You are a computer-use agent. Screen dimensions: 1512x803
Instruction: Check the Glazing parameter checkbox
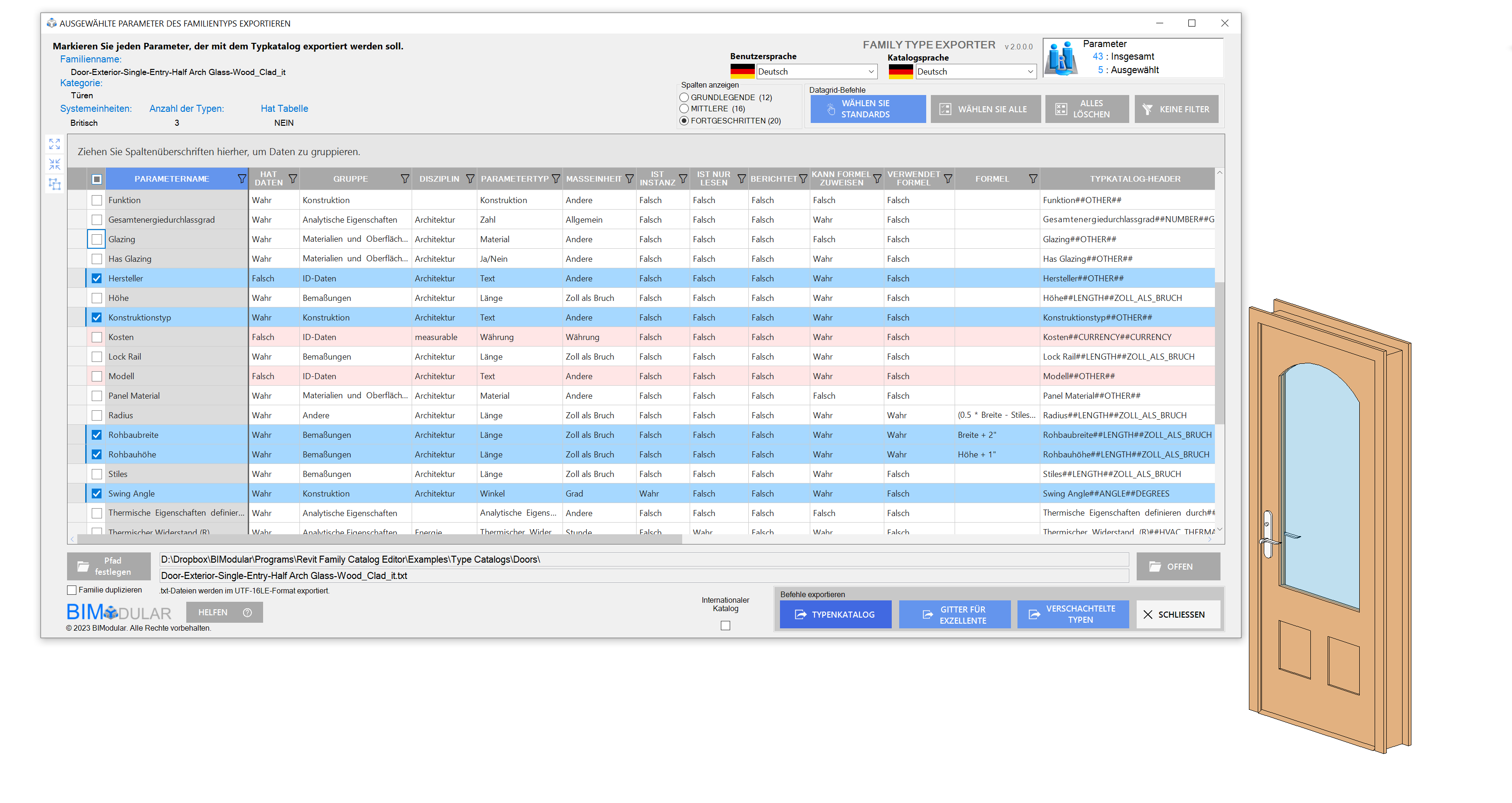click(x=97, y=239)
